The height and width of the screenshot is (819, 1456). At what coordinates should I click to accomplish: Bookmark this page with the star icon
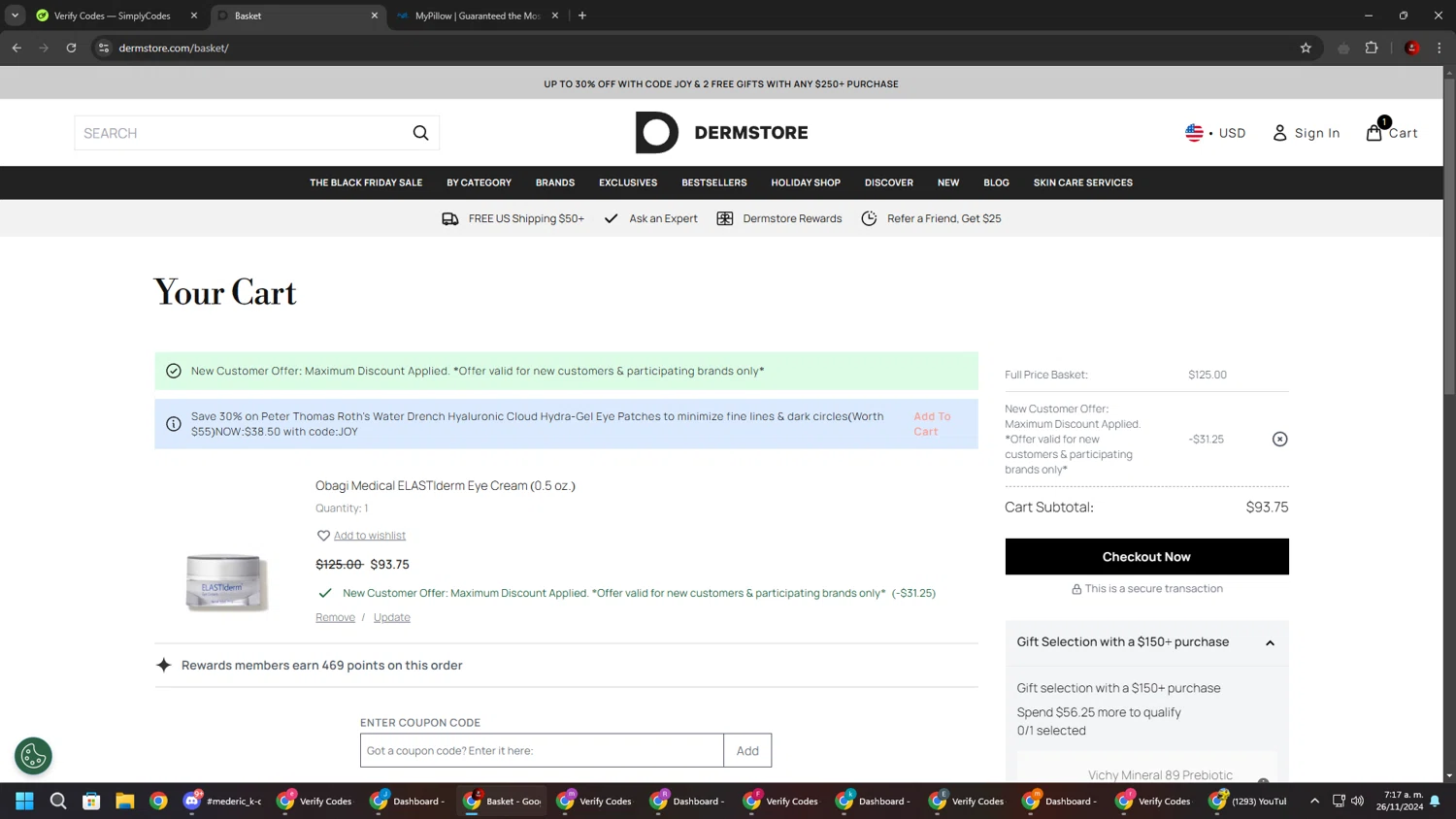click(1306, 48)
